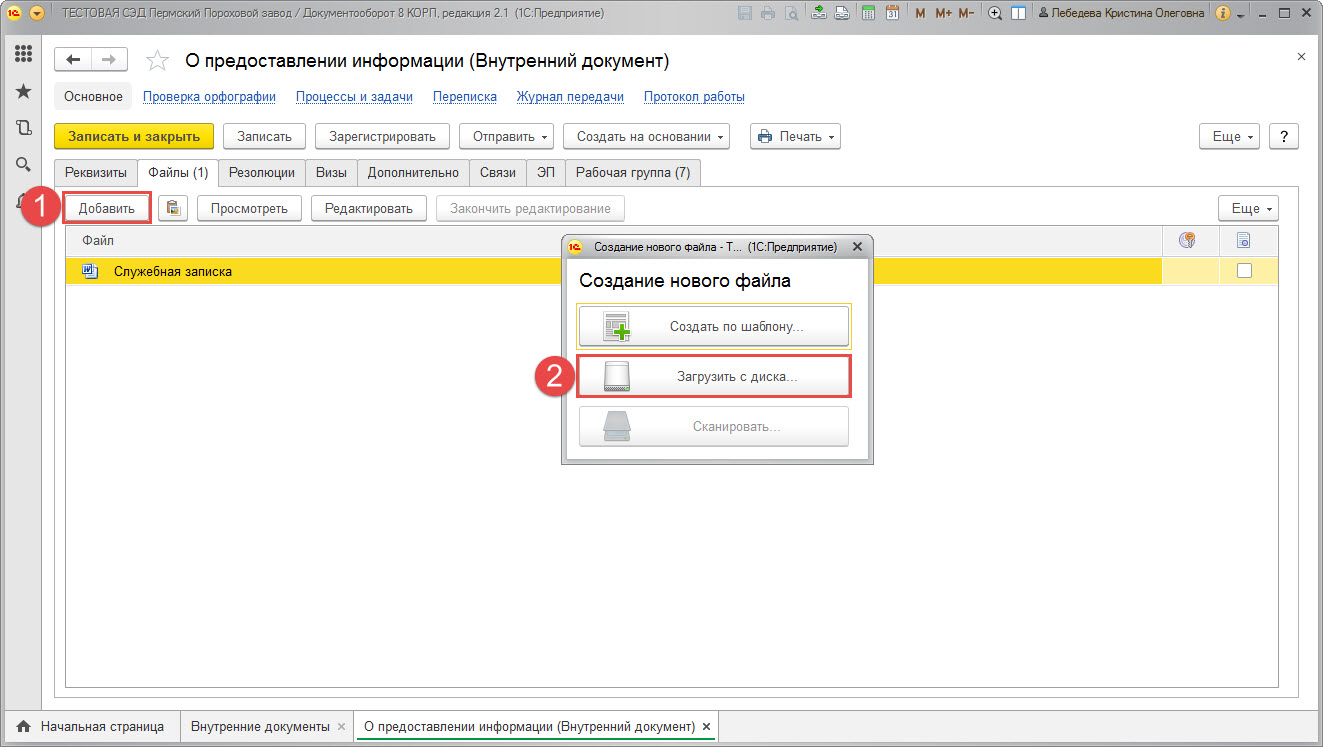The width and height of the screenshot is (1323, 747).
Task: Switch to the Дополнительно tab
Action: click(x=413, y=172)
